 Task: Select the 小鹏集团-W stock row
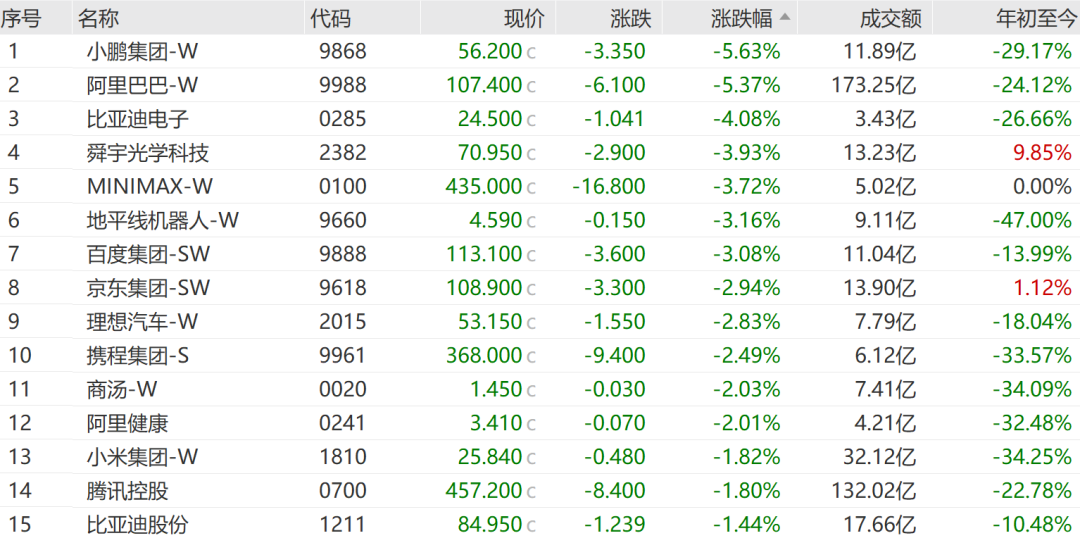tap(540, 51)
